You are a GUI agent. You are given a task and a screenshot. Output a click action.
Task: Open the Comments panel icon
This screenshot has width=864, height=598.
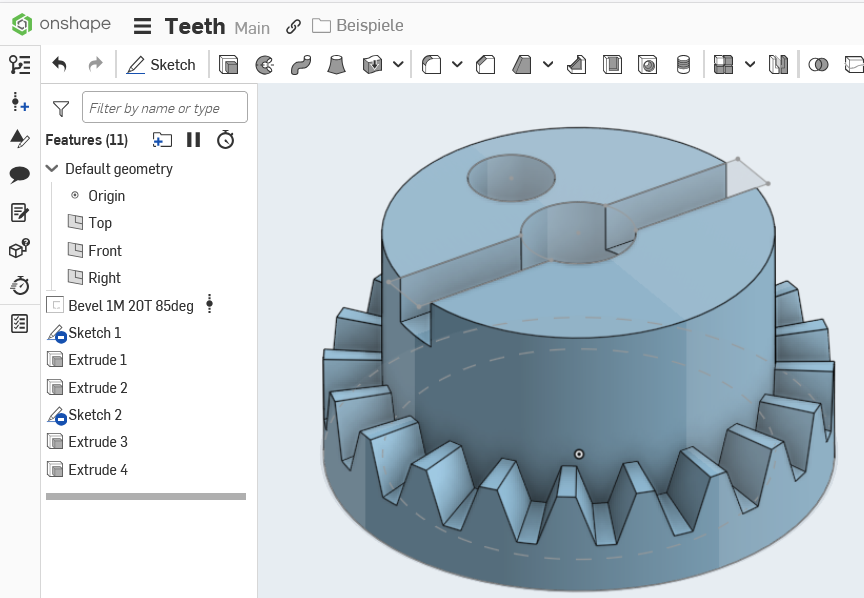click(x=19, y=175)
